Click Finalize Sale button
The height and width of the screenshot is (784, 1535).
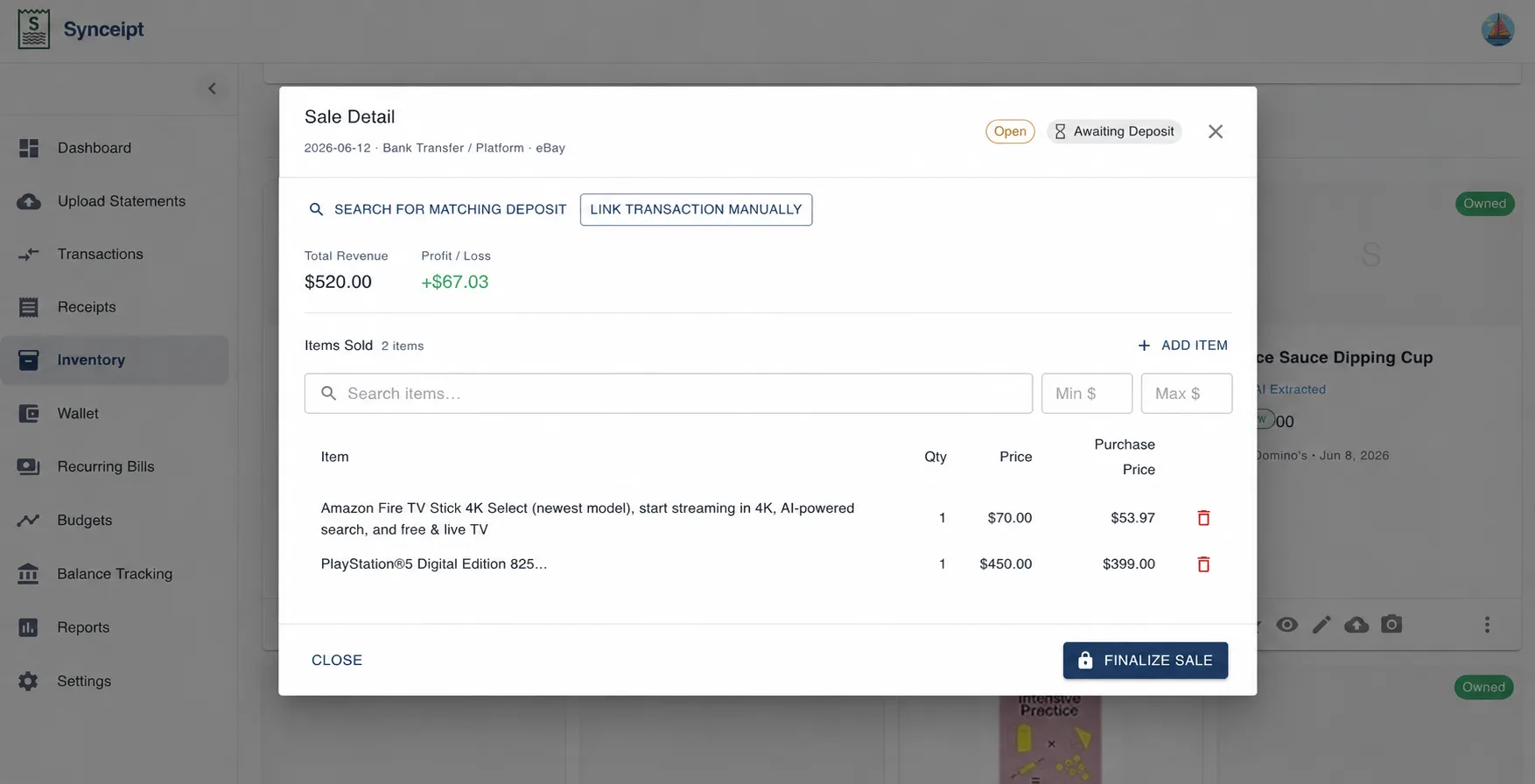(x=1146, y=661)
